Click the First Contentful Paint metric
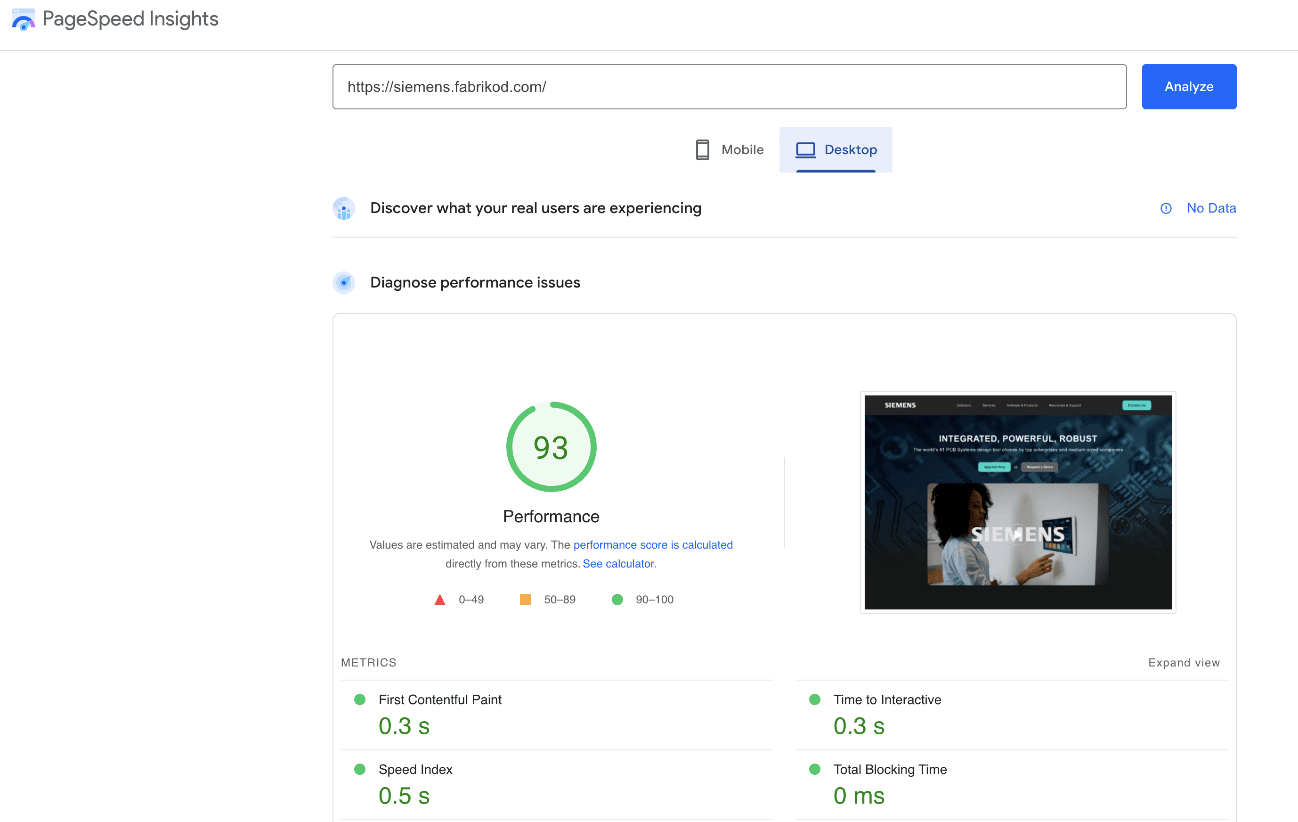This screenshot has height=822, width=1298. pos(440,700)
